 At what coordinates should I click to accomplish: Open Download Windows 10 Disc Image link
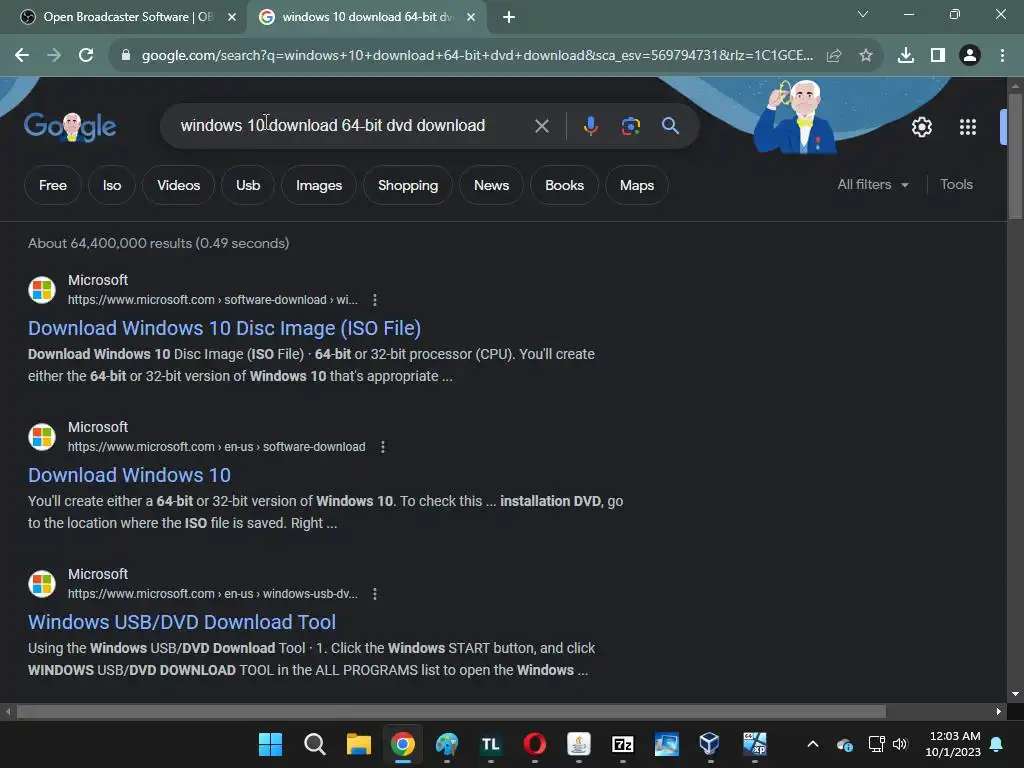[x=225, y=328]
